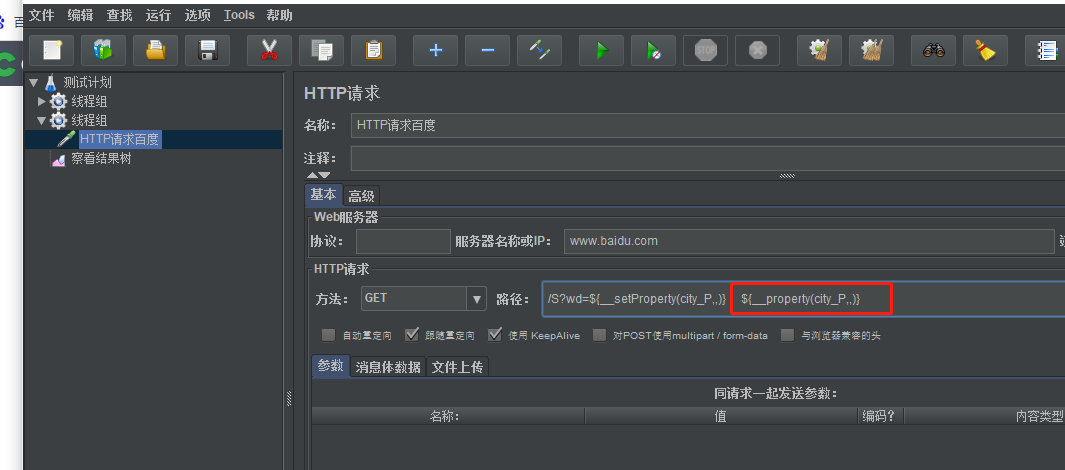This screenshot has height=470, width=1065.
Task: Select 测试计划 in the tree
Action: [87, 83]
